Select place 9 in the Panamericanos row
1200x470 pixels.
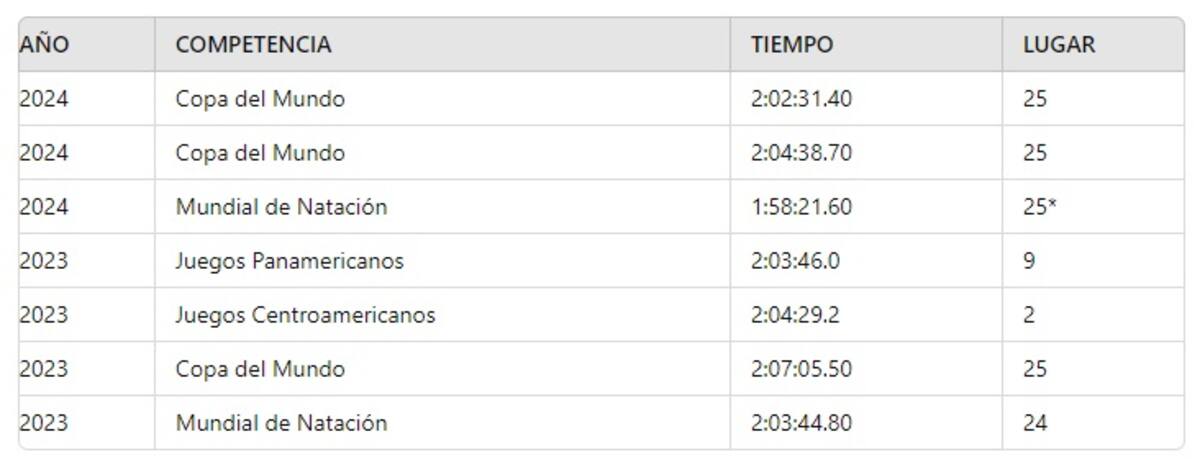(1029, 261)
